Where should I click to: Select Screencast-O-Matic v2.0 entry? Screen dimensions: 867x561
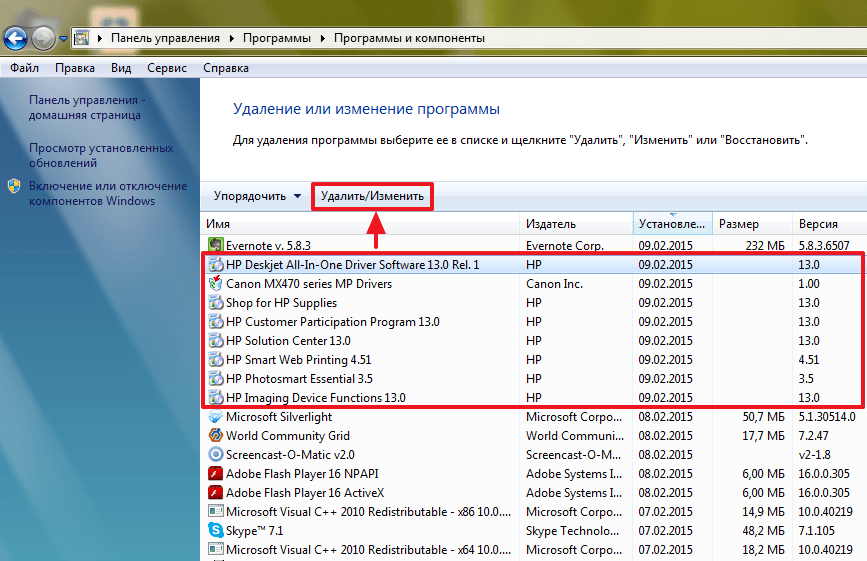click(290, 455)
